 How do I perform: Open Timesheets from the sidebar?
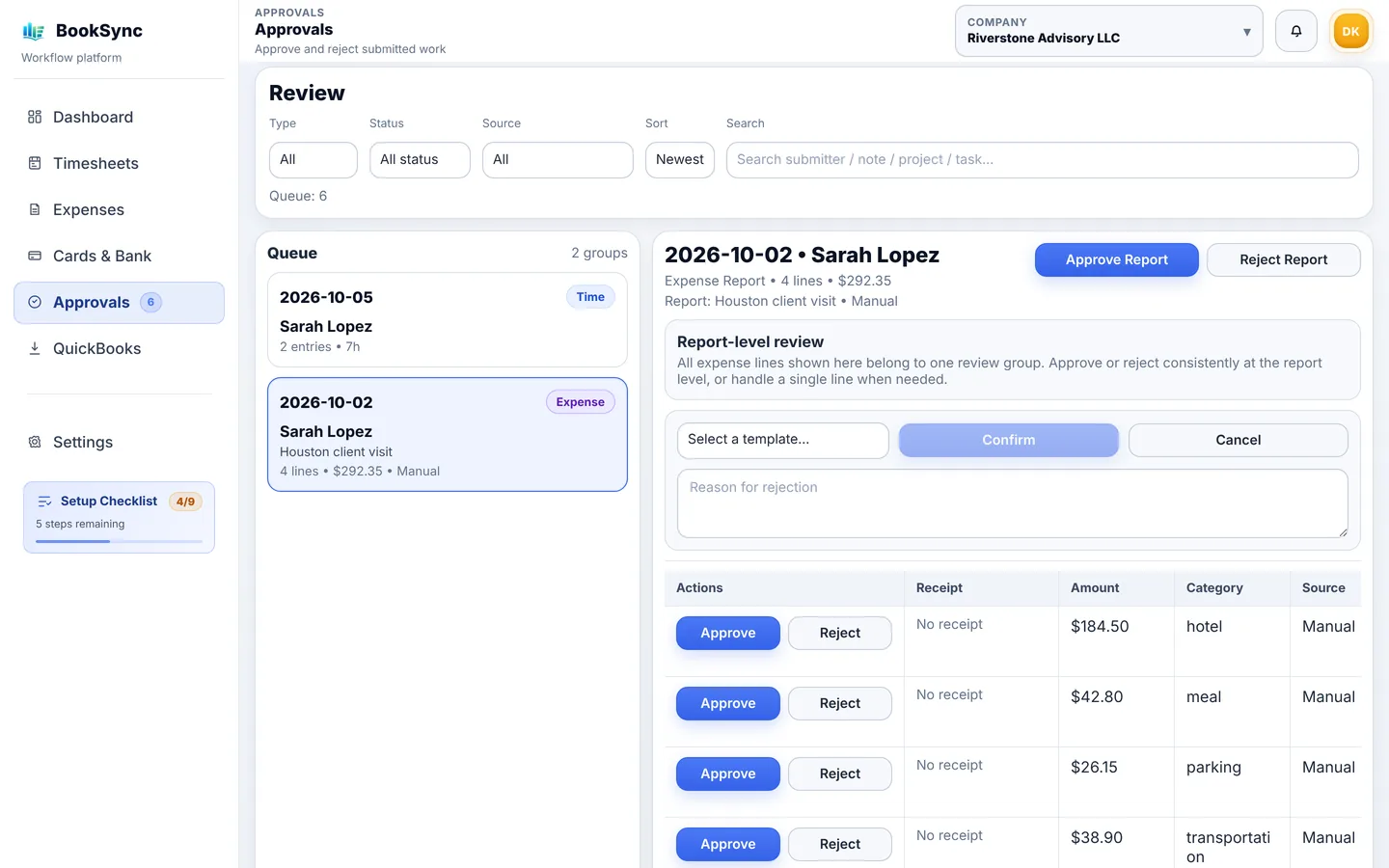pyautogui.click(x=119, y=163)
